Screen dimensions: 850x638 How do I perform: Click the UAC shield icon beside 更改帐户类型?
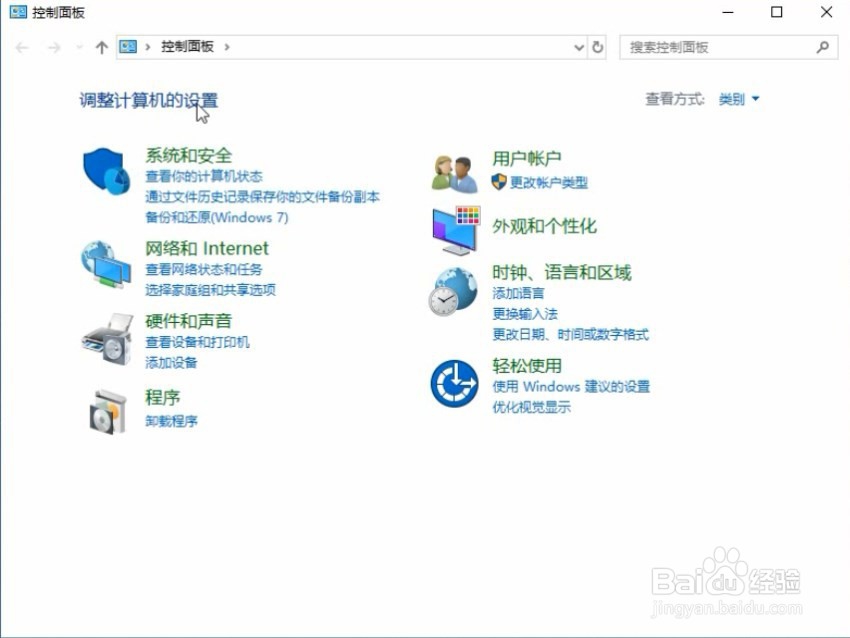(x=499, y=182)
